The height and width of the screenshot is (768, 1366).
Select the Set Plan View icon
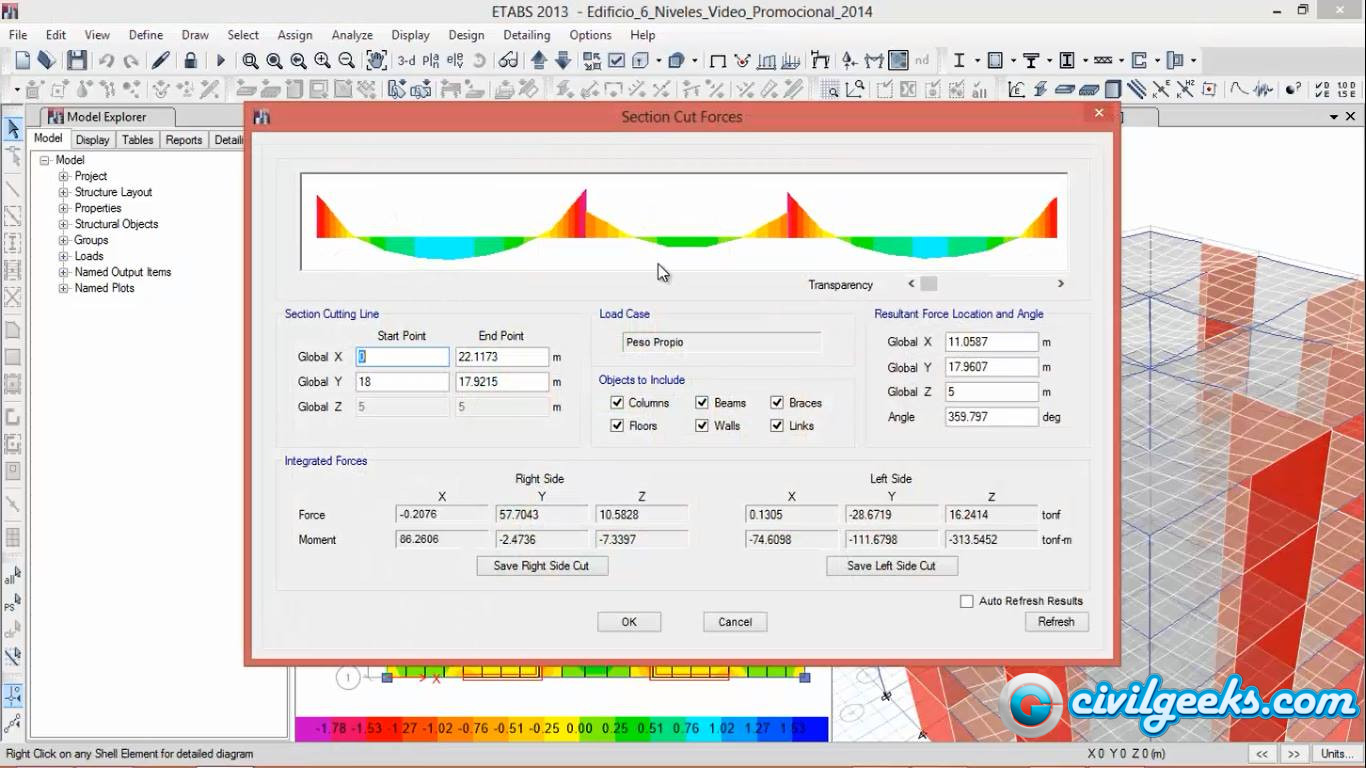coord(430,61)
